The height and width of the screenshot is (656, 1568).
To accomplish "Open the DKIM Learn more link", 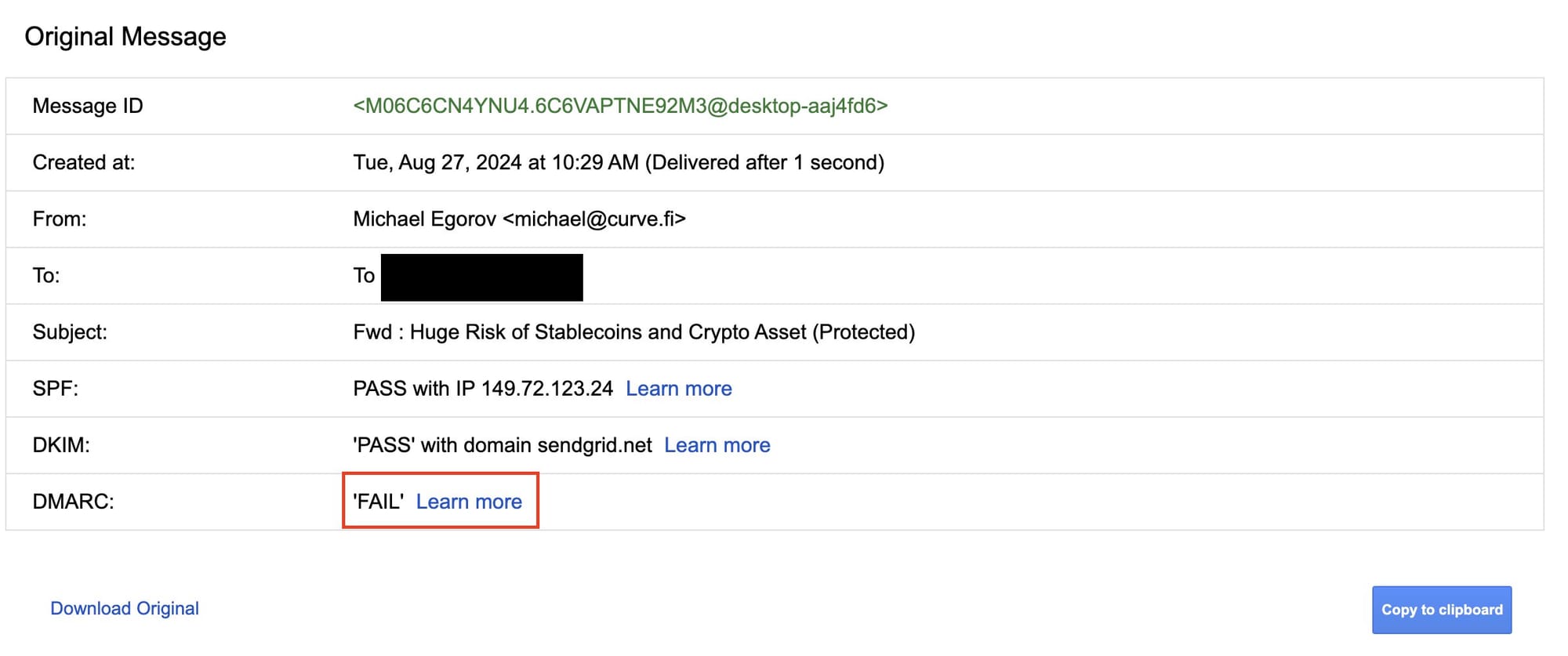I will [717, 445].
